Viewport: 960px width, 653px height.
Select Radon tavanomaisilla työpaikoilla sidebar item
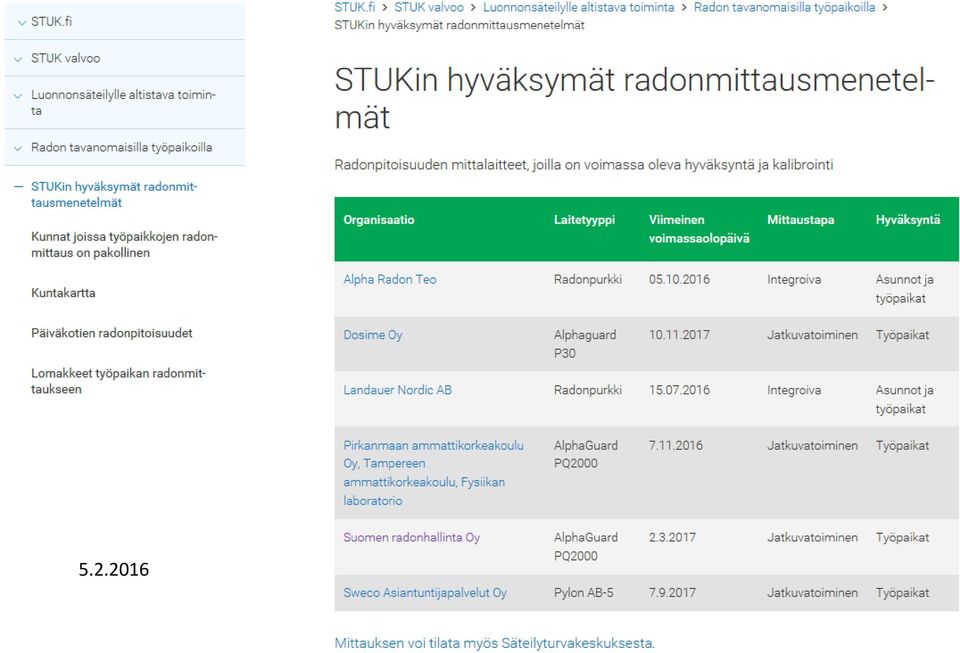coord(122,147)
